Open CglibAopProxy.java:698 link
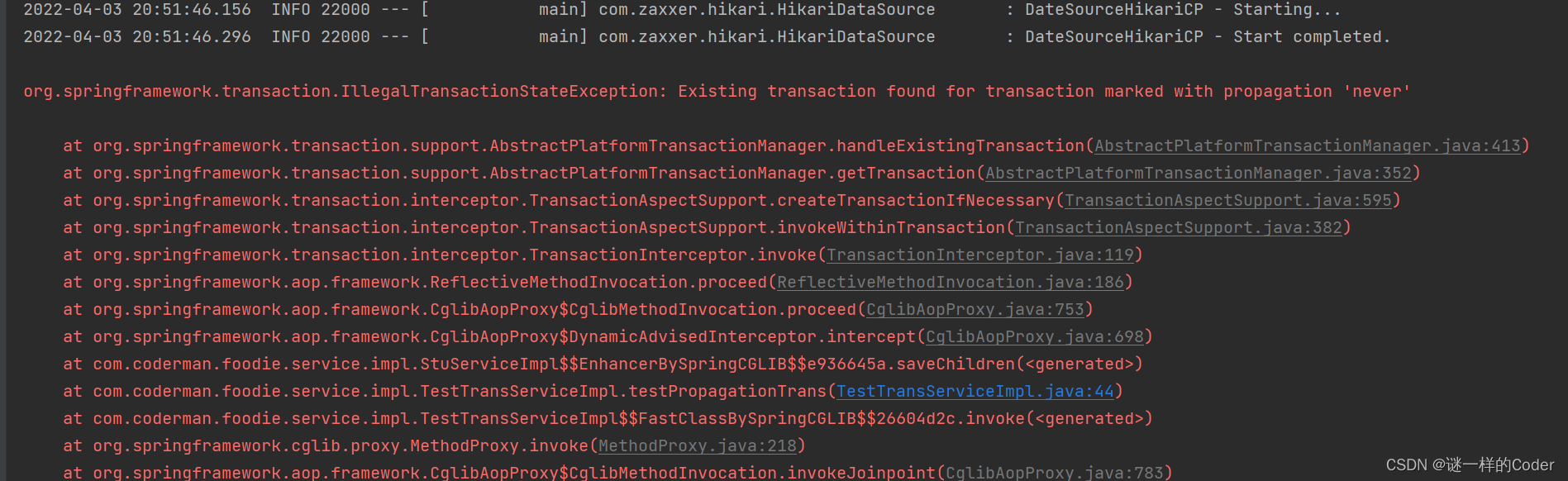This screenshot has height=481, width=1568. coord(1035,337)
